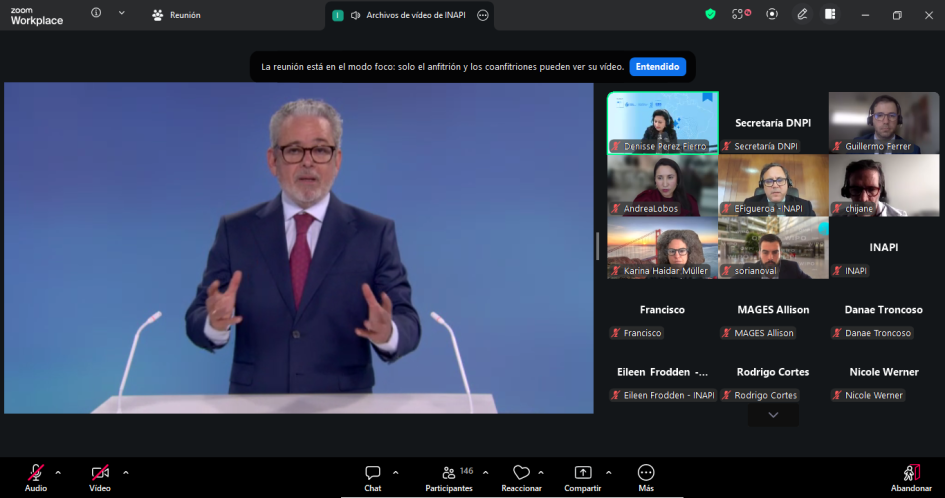Open the Reunión tab
Viewport: 945px width, 498px height.
(x=176, y=15)
